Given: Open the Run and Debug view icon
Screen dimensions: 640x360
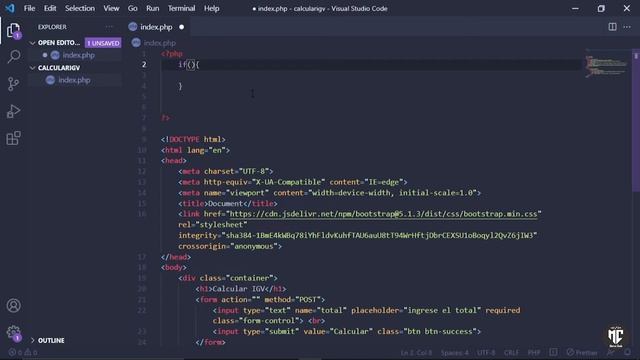Looking at the screenshot, I should click(13, 111).
